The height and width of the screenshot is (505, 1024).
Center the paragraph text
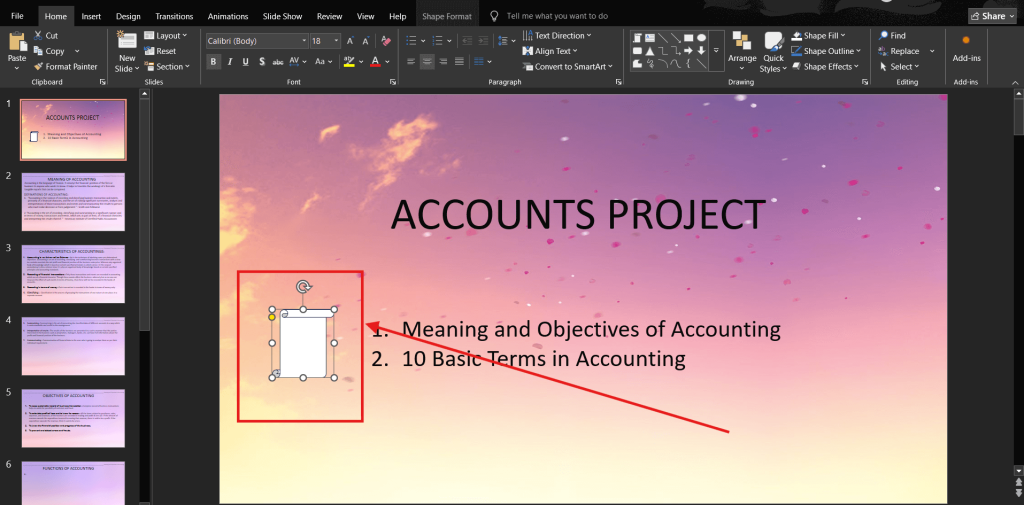point(427,61)
